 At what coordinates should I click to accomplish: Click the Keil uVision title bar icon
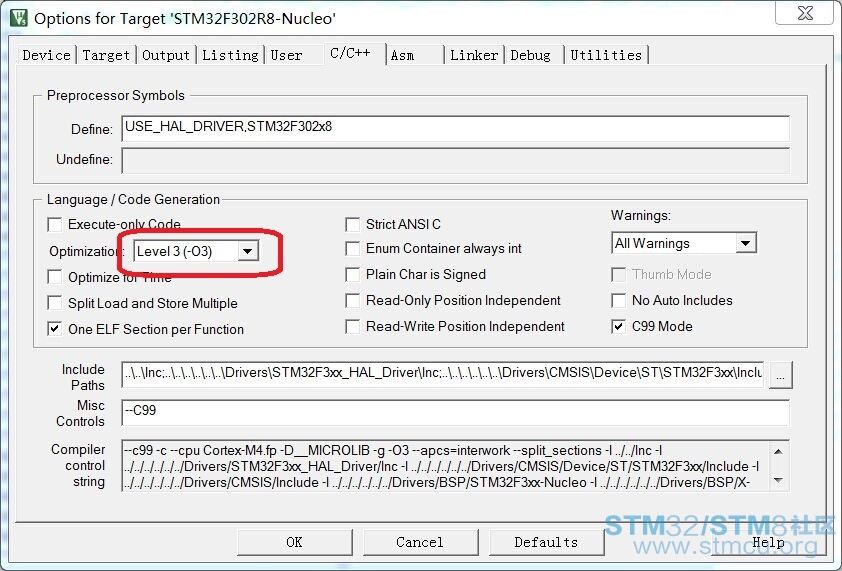[19, 18]
